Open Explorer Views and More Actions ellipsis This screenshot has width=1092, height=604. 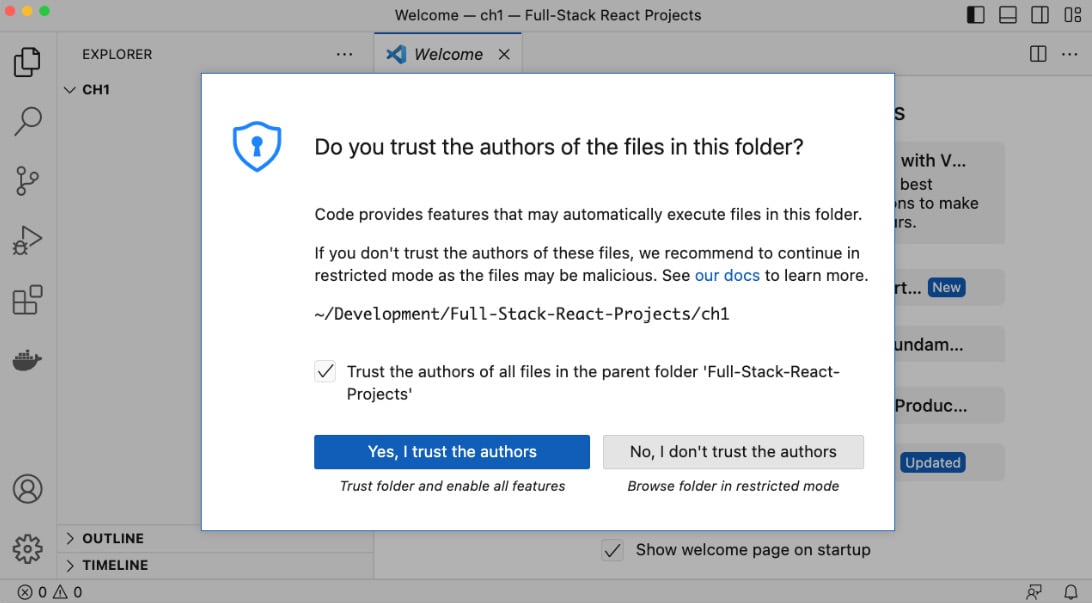pyautogui.click(x=344, y=54)
